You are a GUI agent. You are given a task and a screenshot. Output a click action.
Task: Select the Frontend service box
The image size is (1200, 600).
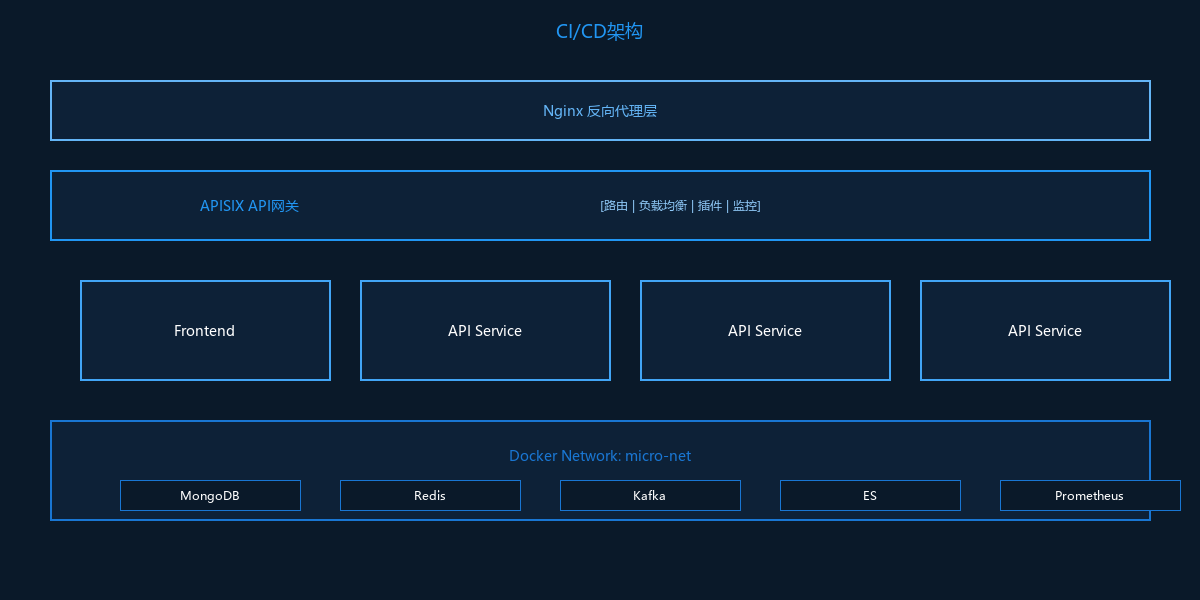(x=205, y=330)
